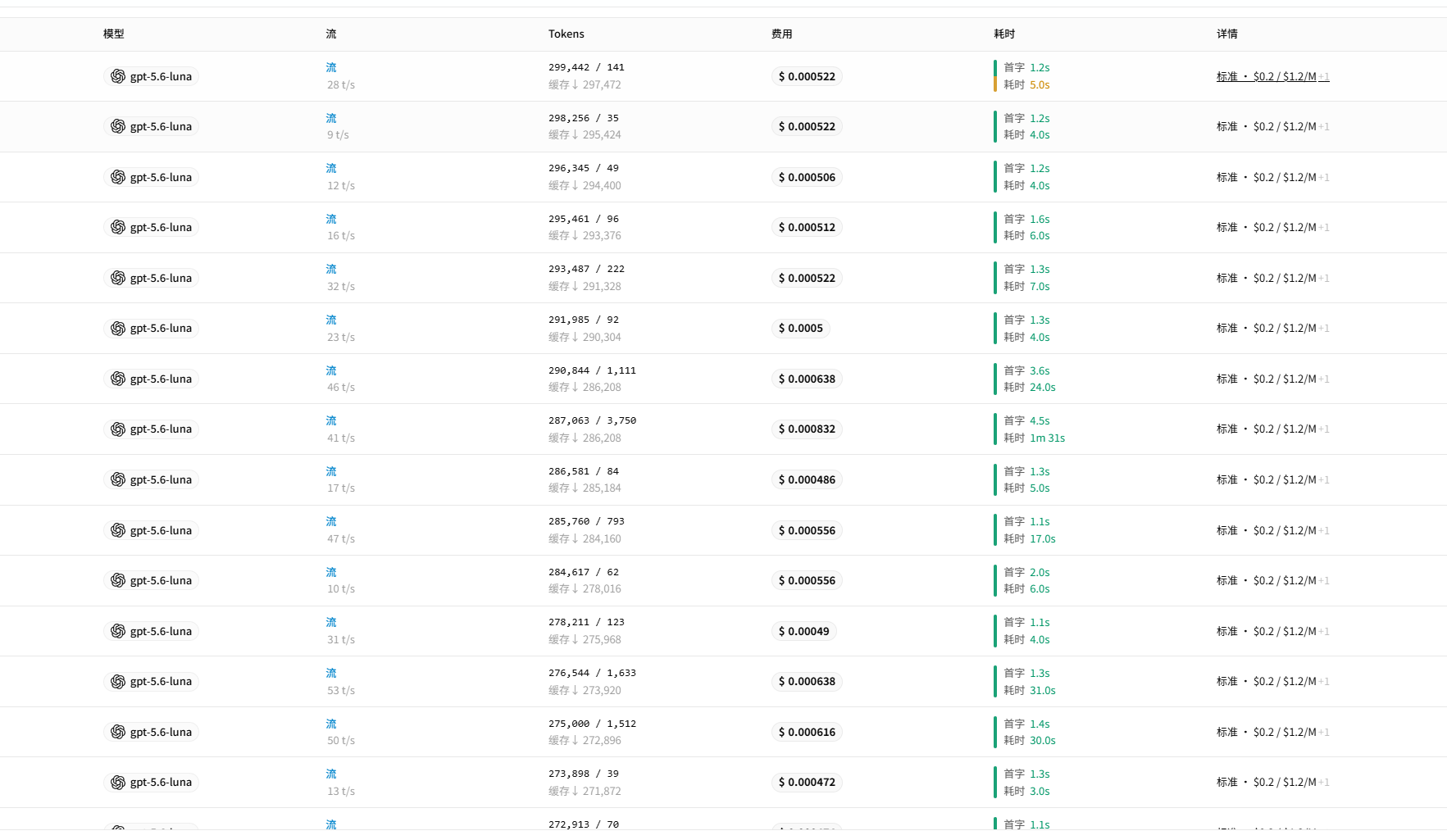Click the $ 0.000506 cost tag
The width and height of the screenshot is (1447, 840).
807,177
